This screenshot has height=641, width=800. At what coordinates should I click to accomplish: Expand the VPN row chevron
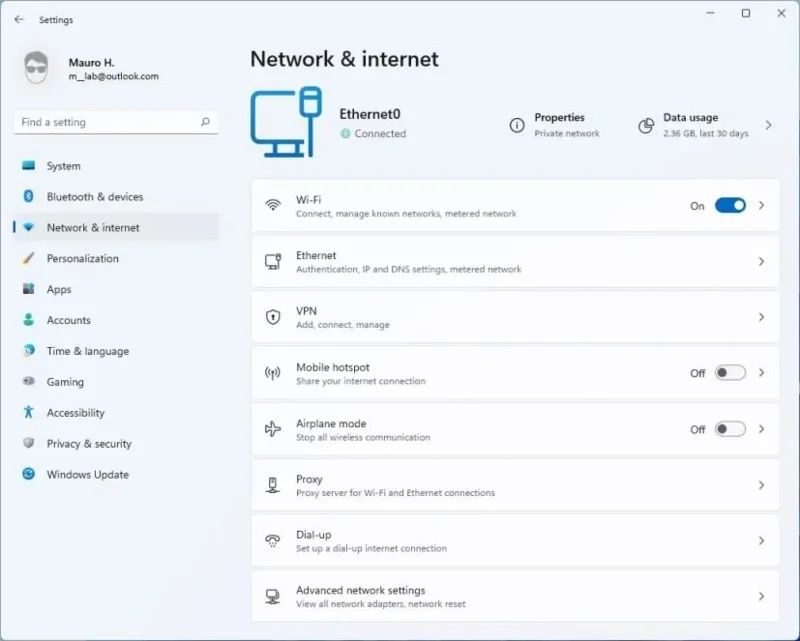point(761,317)
